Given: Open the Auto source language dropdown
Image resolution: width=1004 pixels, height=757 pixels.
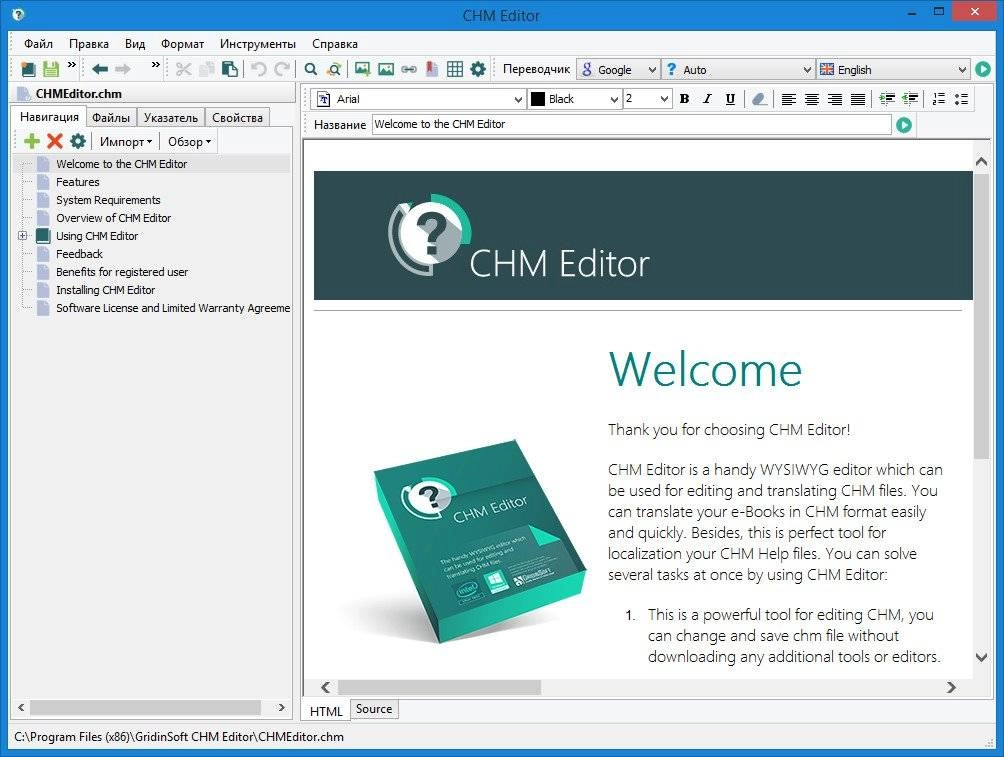Looking at the screenshot, I should 737,69.
